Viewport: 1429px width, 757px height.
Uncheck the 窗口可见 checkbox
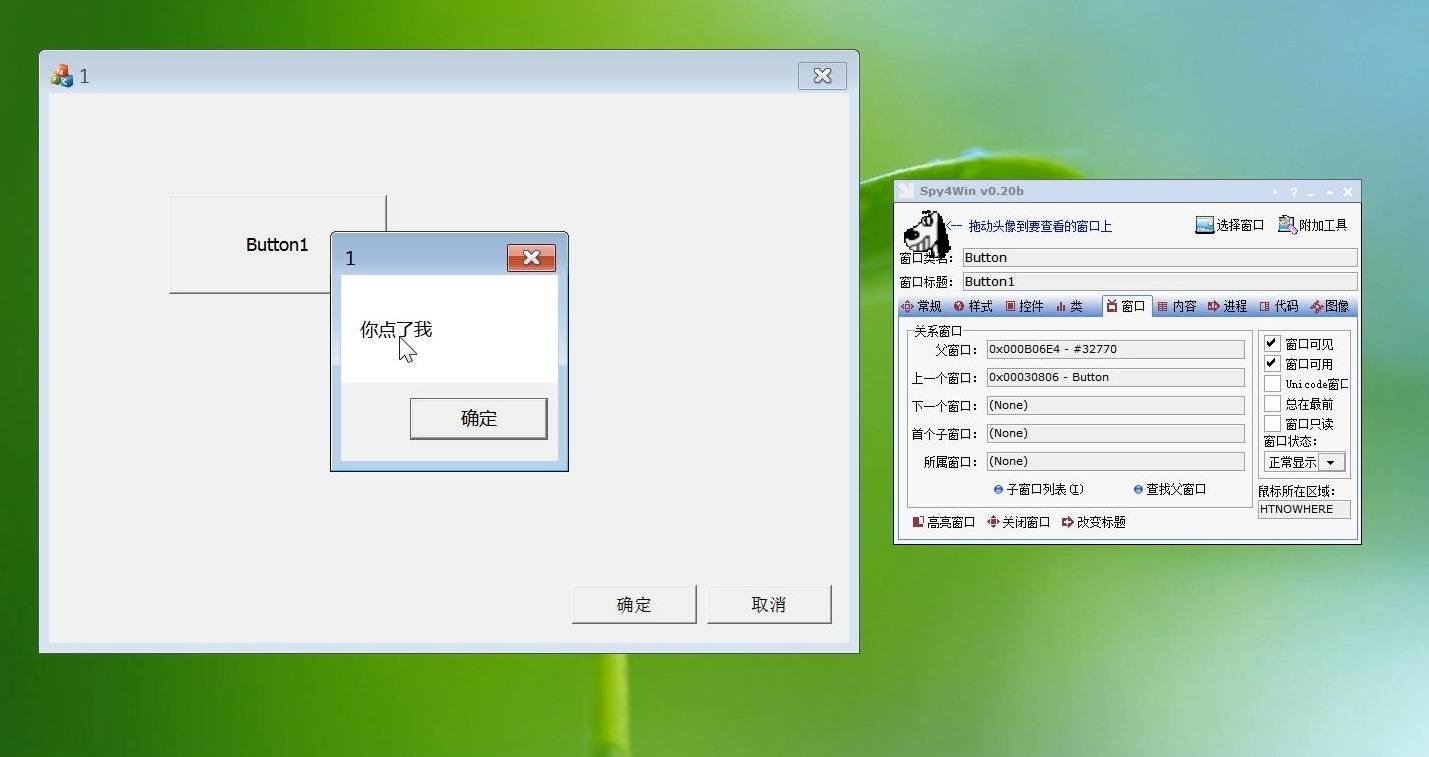1271,343
